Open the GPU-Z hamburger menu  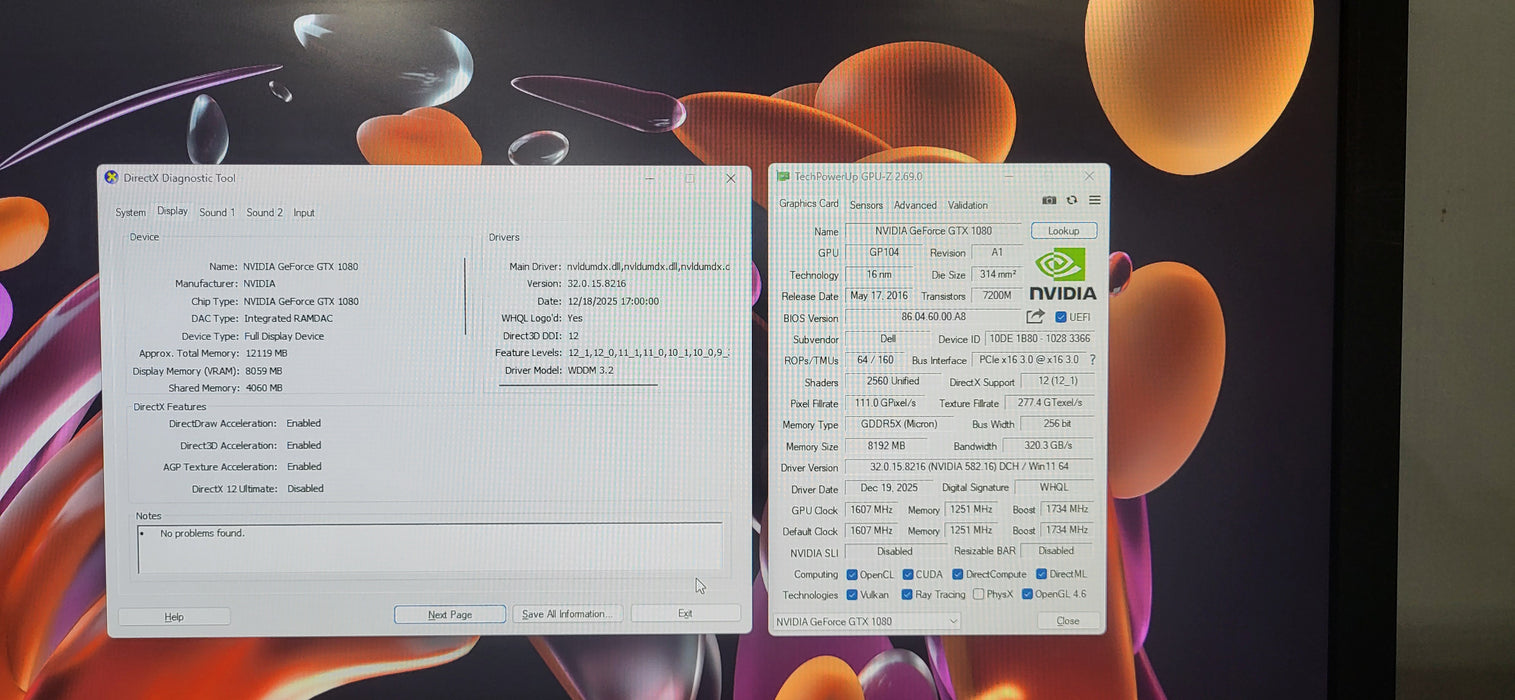click(1095, 201)
